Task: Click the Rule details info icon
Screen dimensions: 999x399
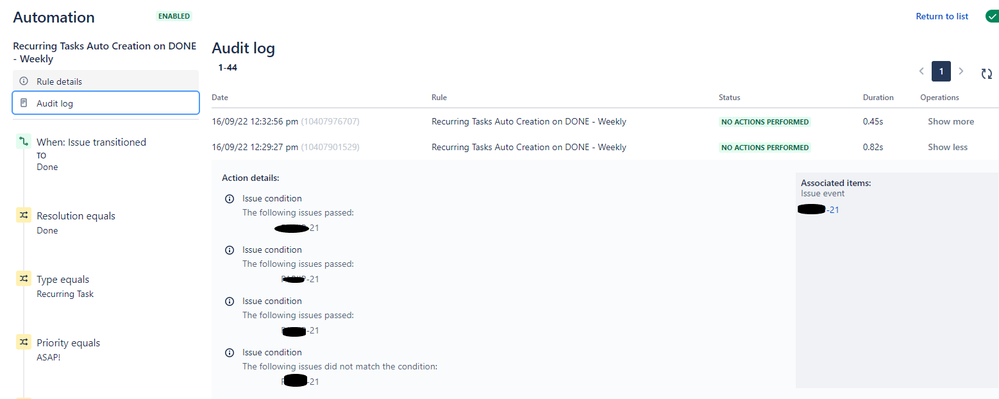Action: [24, 81]
